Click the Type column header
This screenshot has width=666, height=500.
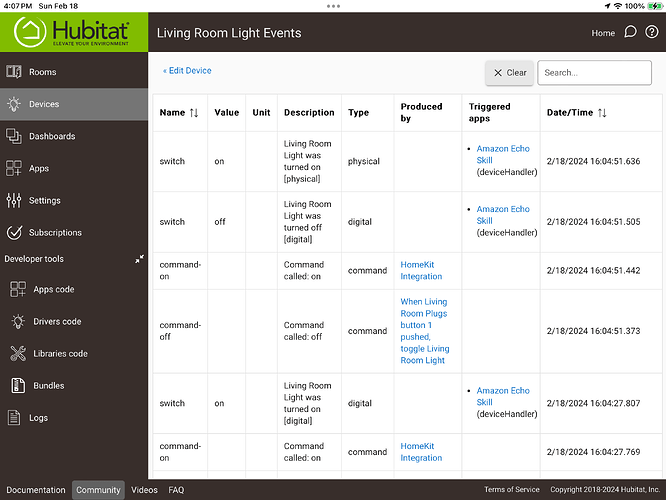[x=358, y=113]
